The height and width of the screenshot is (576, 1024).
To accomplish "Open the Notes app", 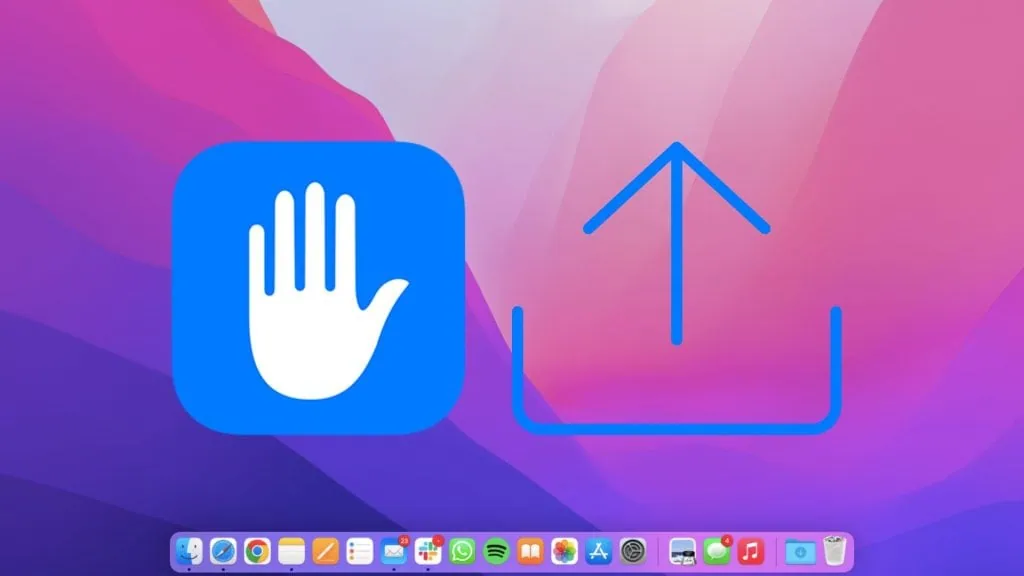I will pos(290,548).
